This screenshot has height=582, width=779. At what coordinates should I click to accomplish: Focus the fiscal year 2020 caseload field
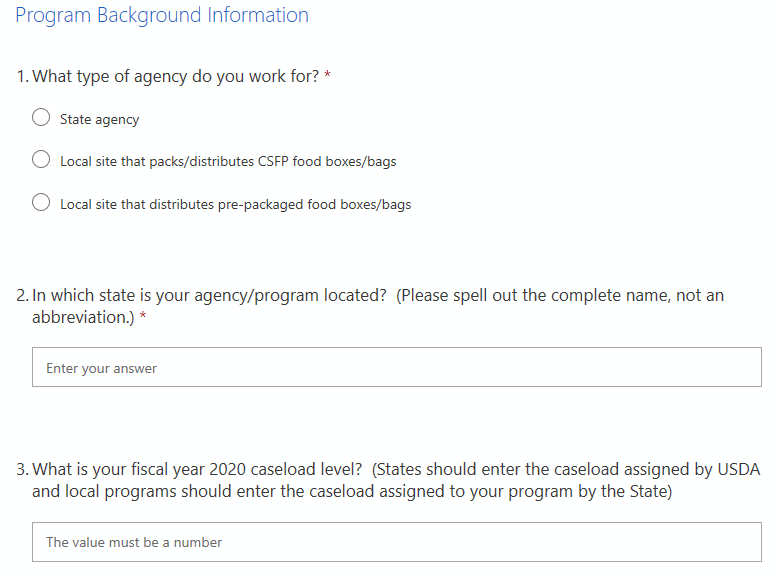click(x=396, y=542)
